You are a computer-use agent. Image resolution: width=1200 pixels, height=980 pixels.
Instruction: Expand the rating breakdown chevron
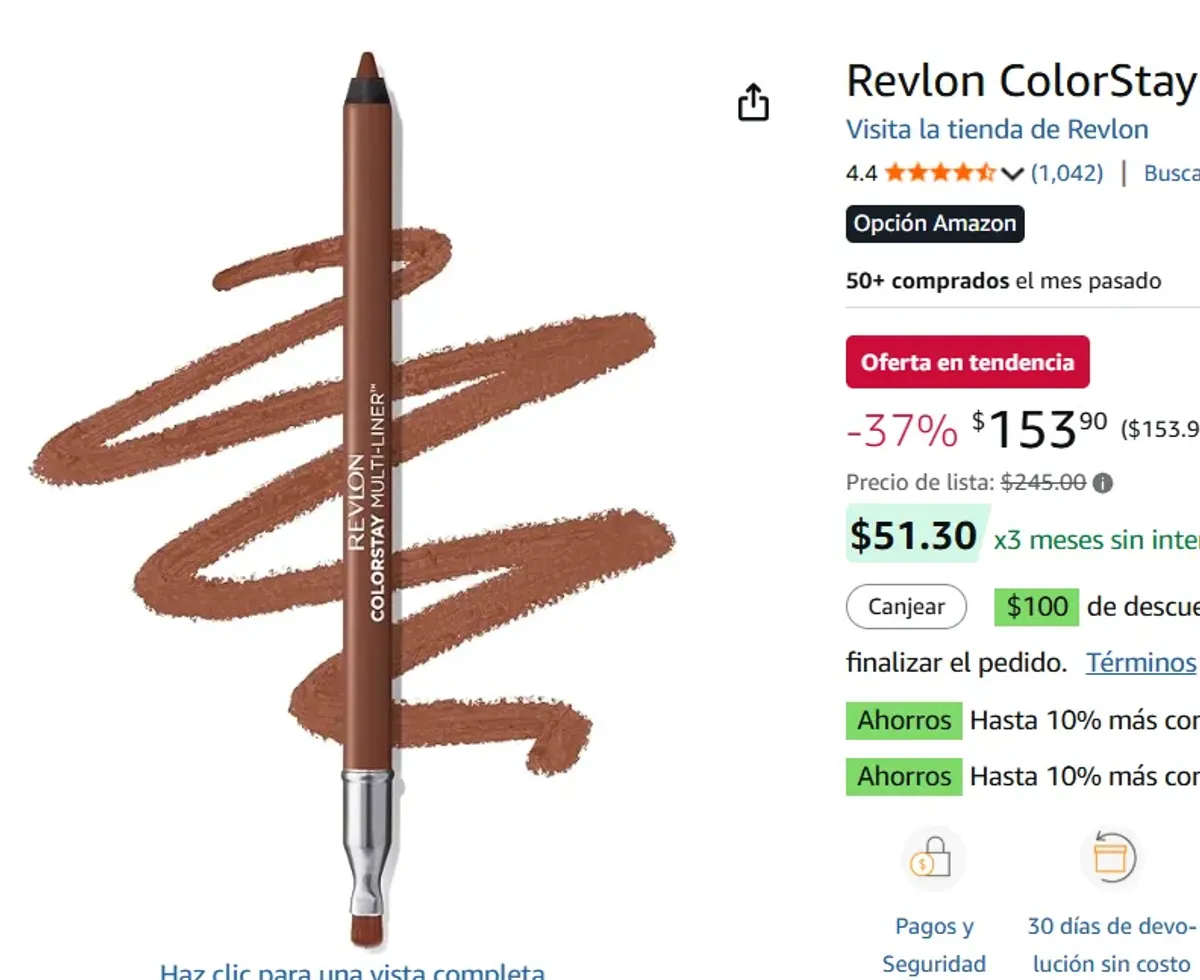coord(1012,174)
